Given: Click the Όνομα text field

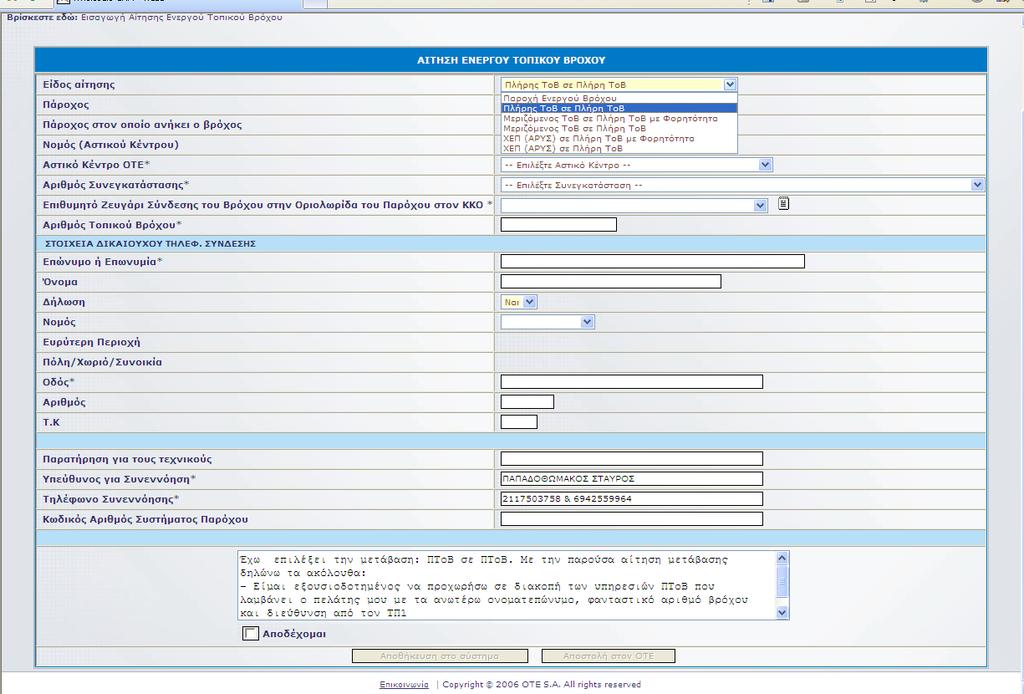Looking at the screenshot, I should [x=611, y=281].
